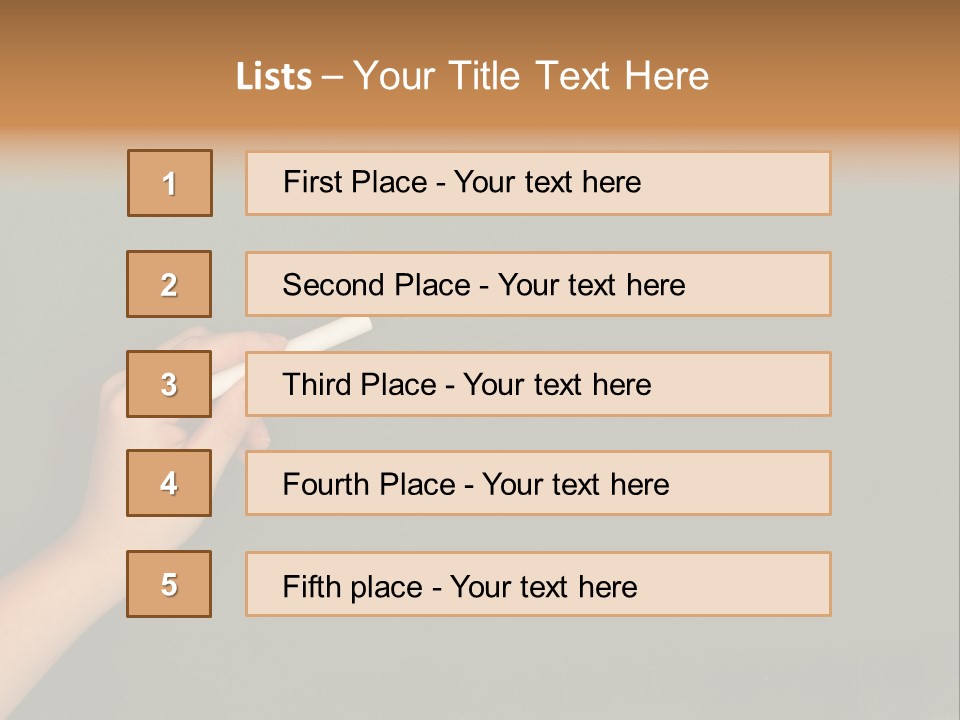Click "Your Title Text Here" in title
The image size is (960, 720).
tap(531, 77)
